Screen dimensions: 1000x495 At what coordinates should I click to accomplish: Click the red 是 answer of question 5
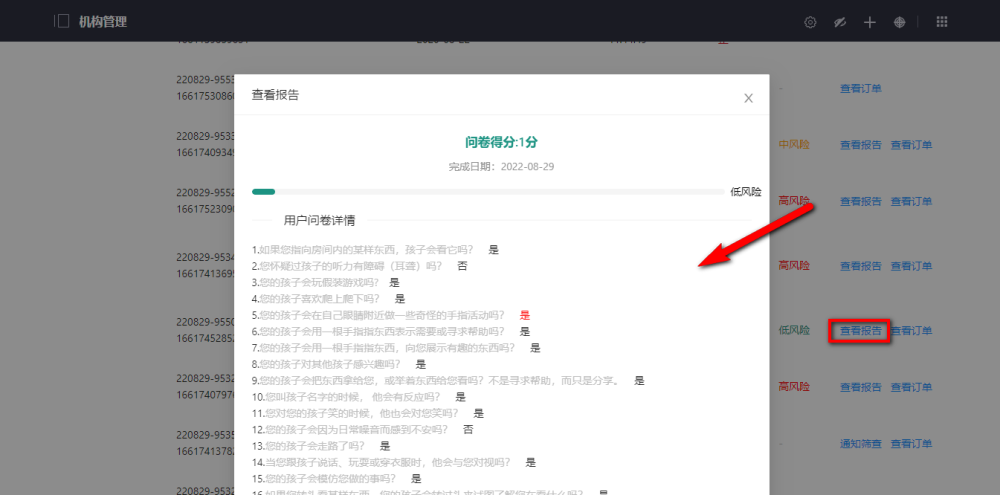525,315
